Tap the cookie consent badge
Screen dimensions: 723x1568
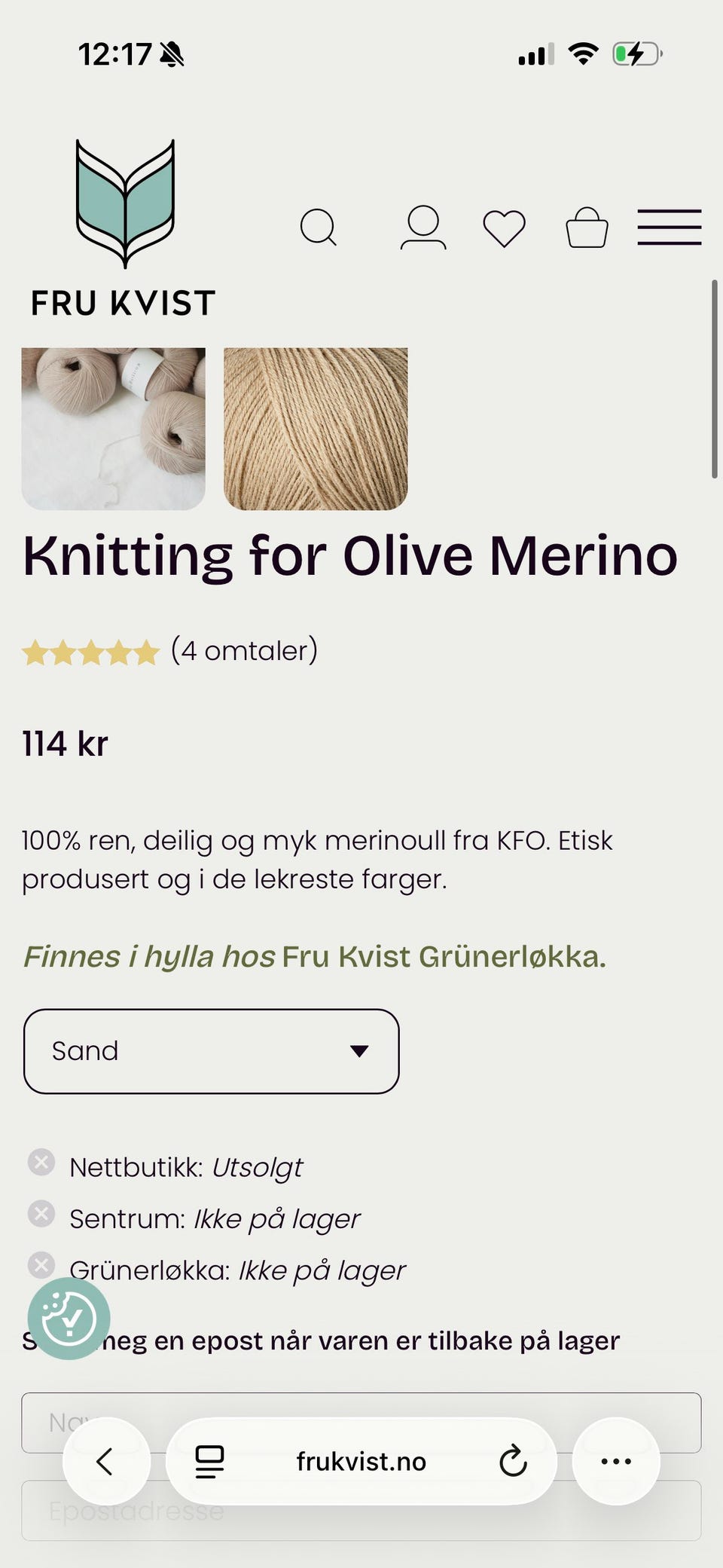(x=69, y=1318)
